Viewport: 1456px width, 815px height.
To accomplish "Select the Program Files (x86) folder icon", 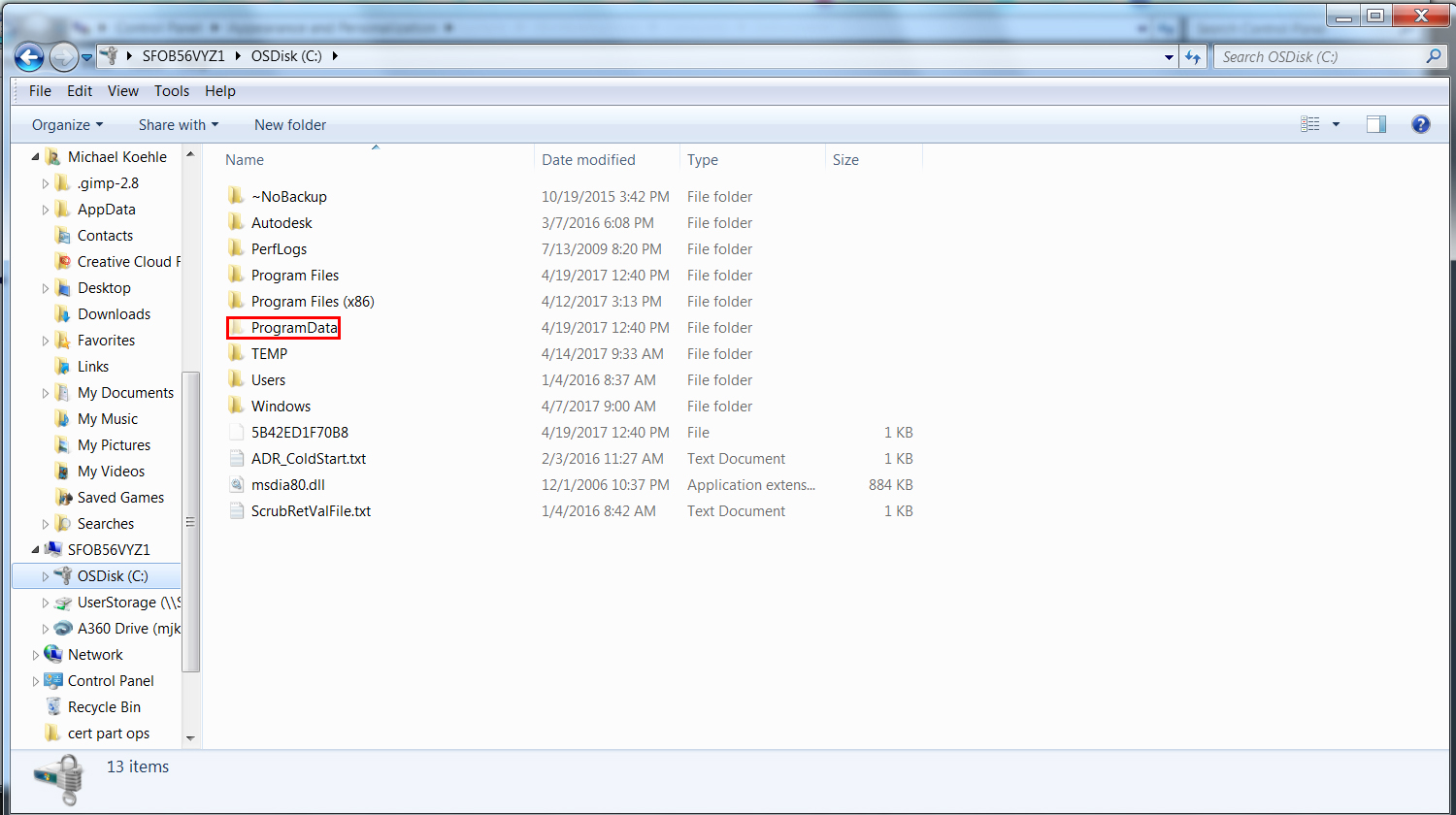I will [236, 301].
